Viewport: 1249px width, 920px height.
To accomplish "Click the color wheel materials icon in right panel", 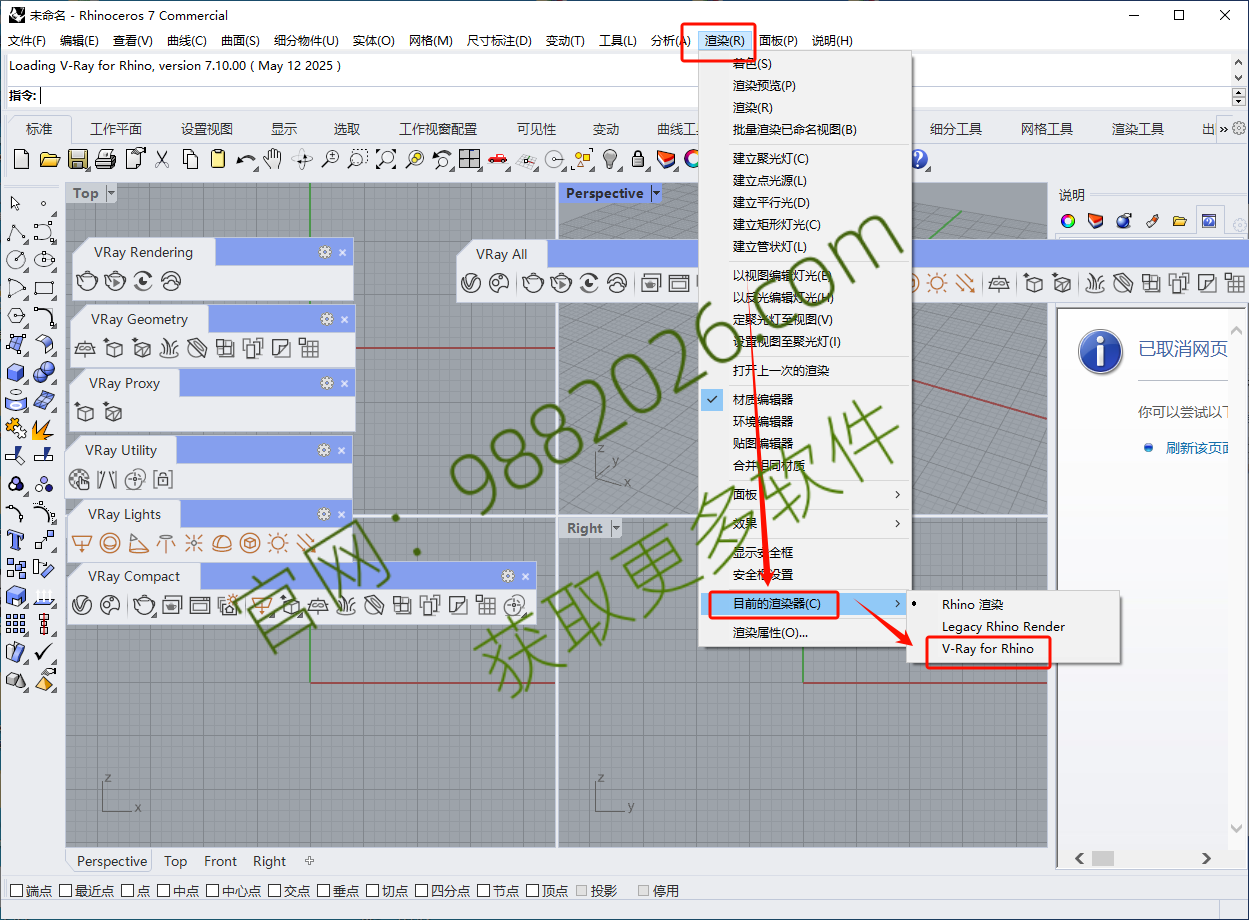I will (1068, 221).
